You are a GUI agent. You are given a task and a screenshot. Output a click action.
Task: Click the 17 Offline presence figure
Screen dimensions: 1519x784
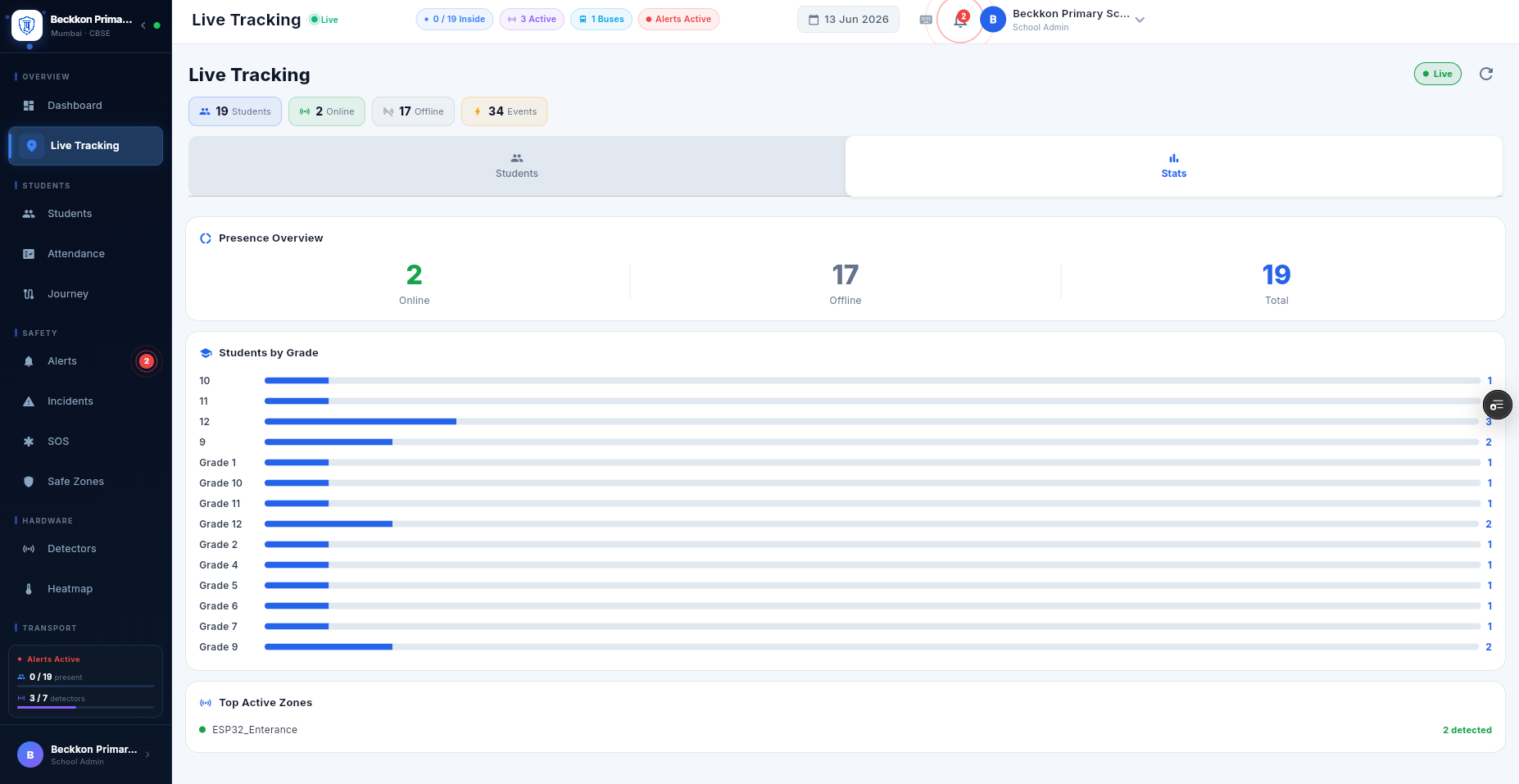[x=846, y=283]
